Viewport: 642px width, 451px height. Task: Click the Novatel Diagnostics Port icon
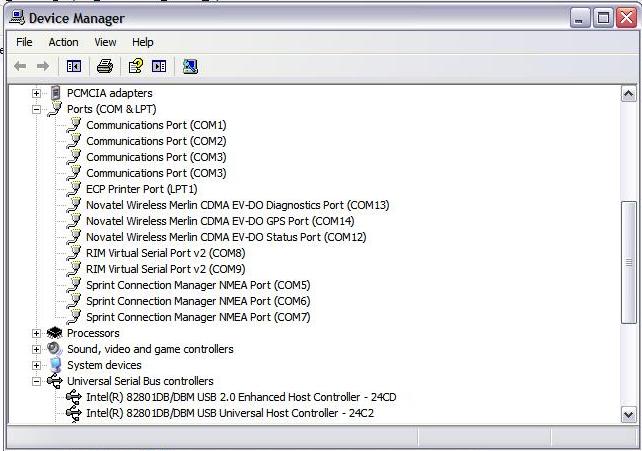[x=74, y=205]
